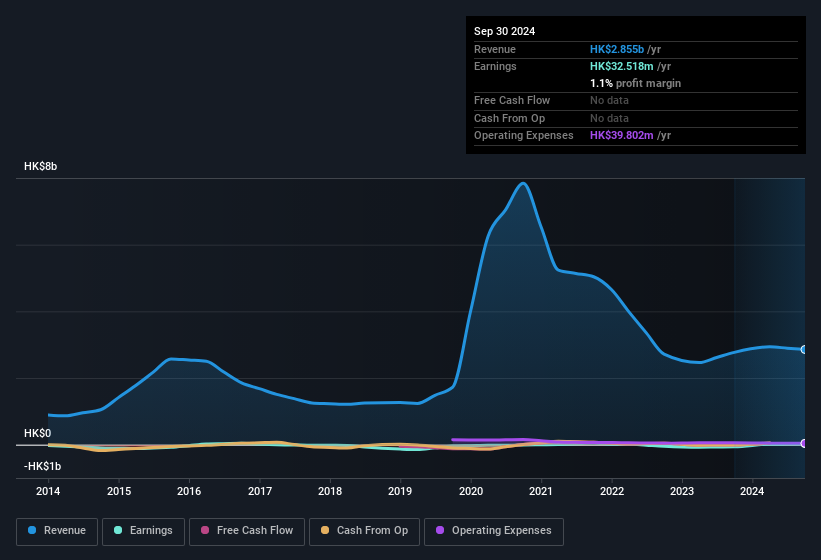Click the 1.1% profit margin text

[x=635, y=83]
